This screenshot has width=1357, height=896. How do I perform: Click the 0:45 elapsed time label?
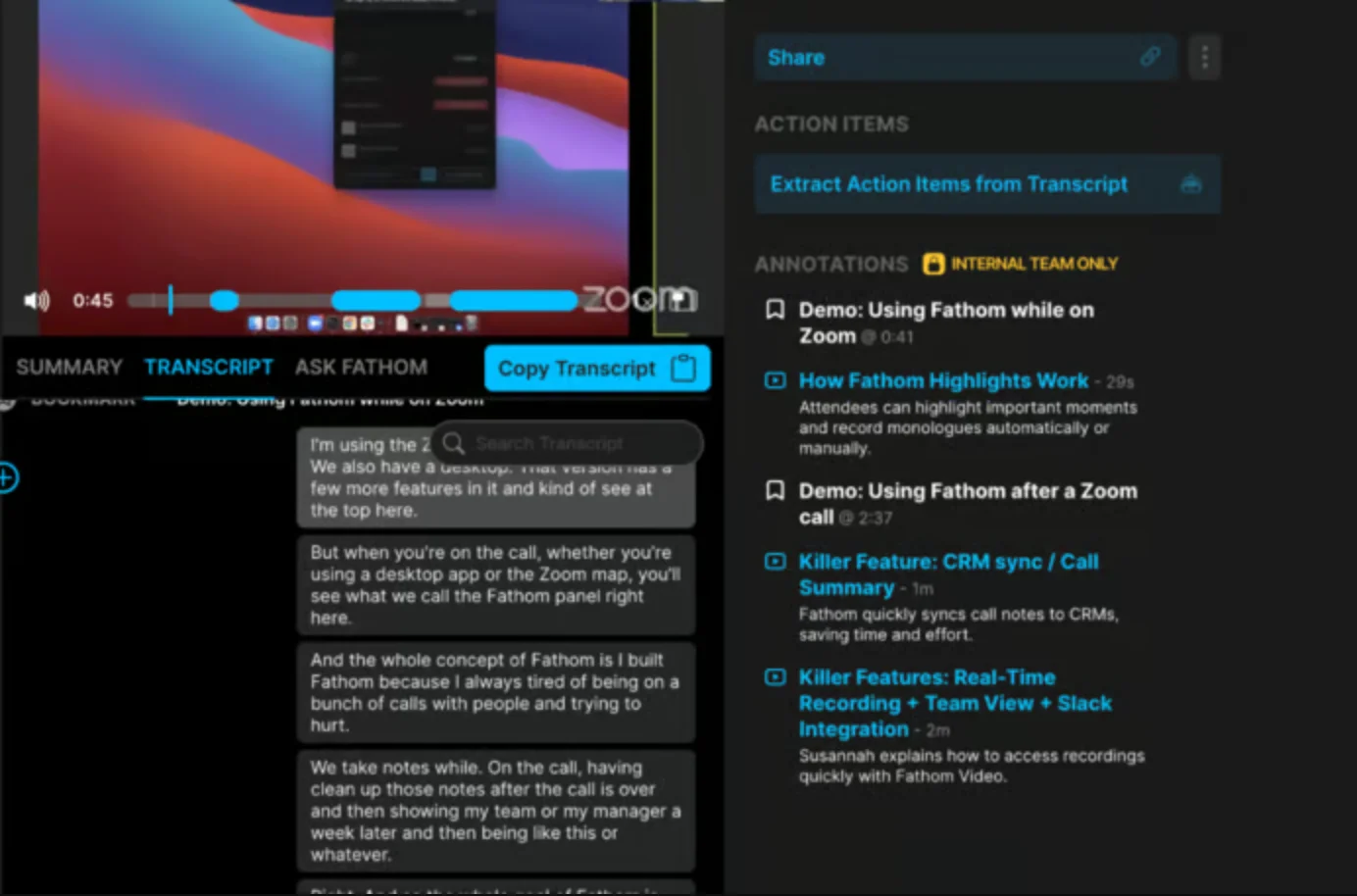[93, 300]
